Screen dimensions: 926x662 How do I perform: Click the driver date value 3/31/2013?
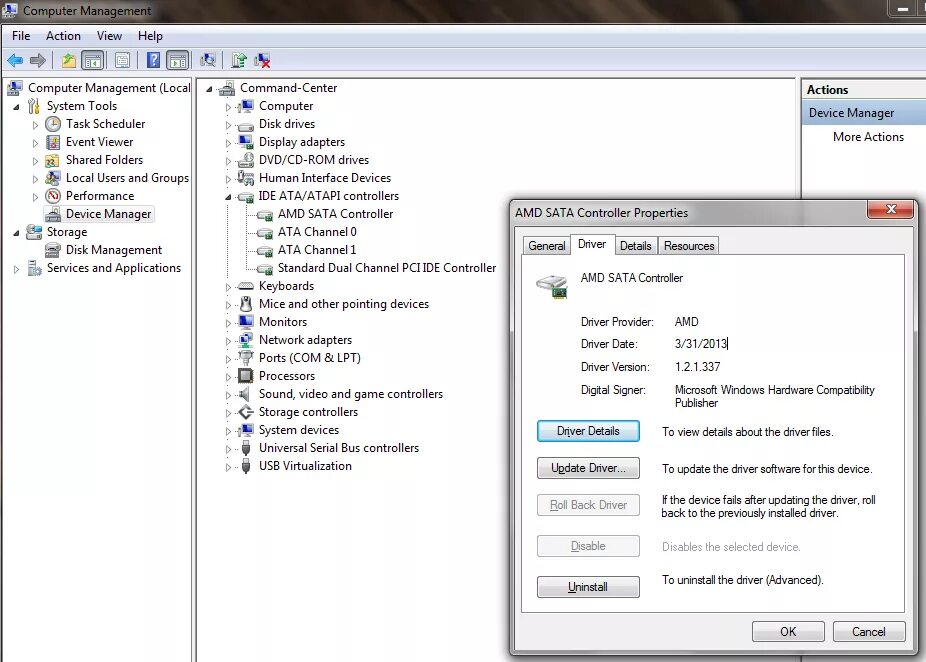click(x=701, y=344)
